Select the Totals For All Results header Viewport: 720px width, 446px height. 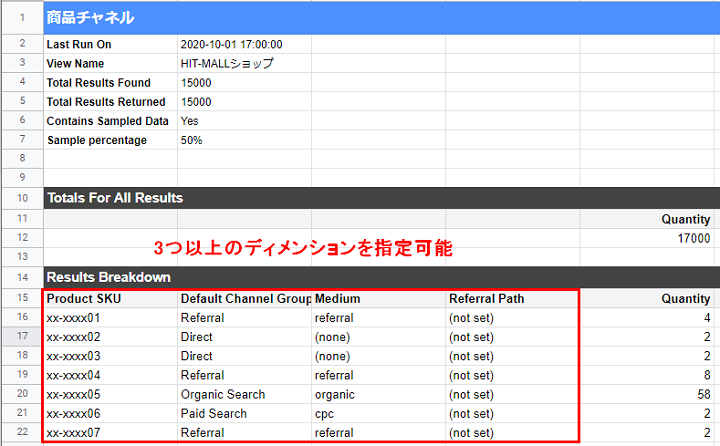tap(115, 198)
